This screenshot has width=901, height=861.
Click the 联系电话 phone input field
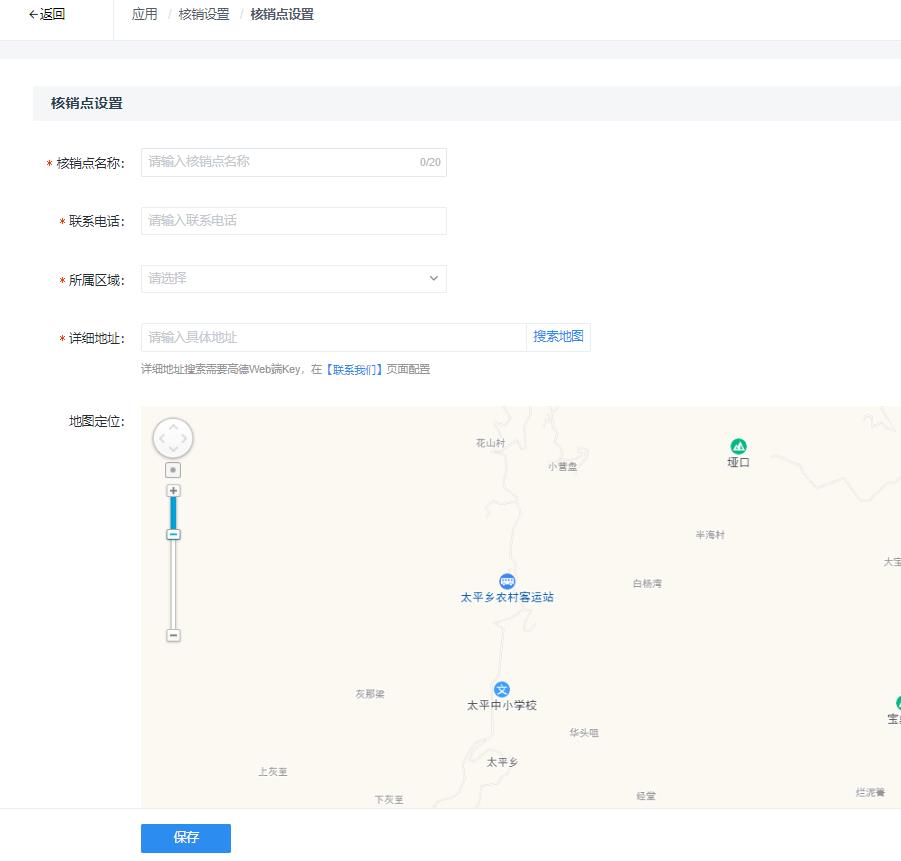[292, 220]
